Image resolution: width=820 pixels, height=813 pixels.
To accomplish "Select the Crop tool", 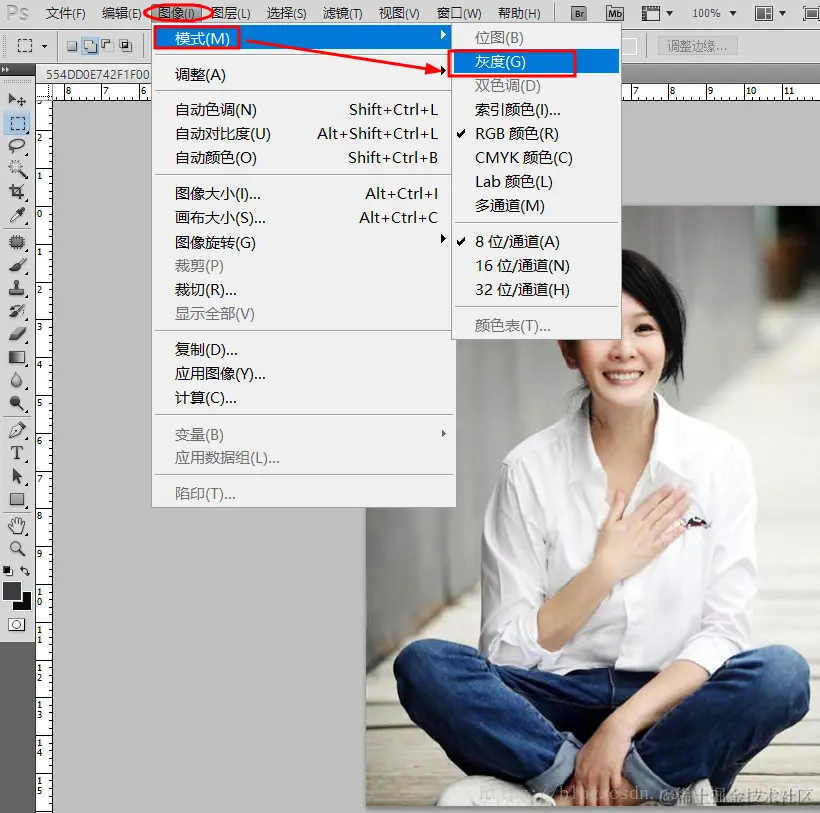I will coord(17,191).
